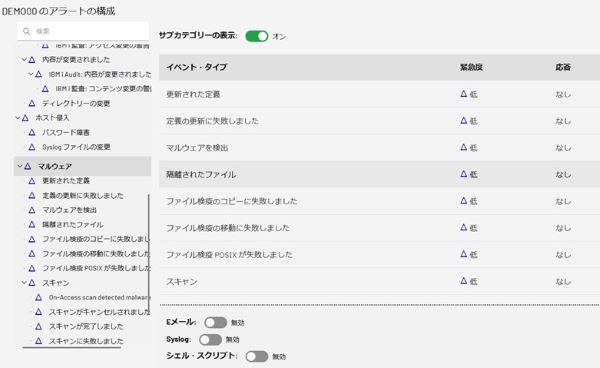Collapse the ホスト侵入 tree node chevron
Image resolution: width=600 pixels, height=368 pixels.
18,118
